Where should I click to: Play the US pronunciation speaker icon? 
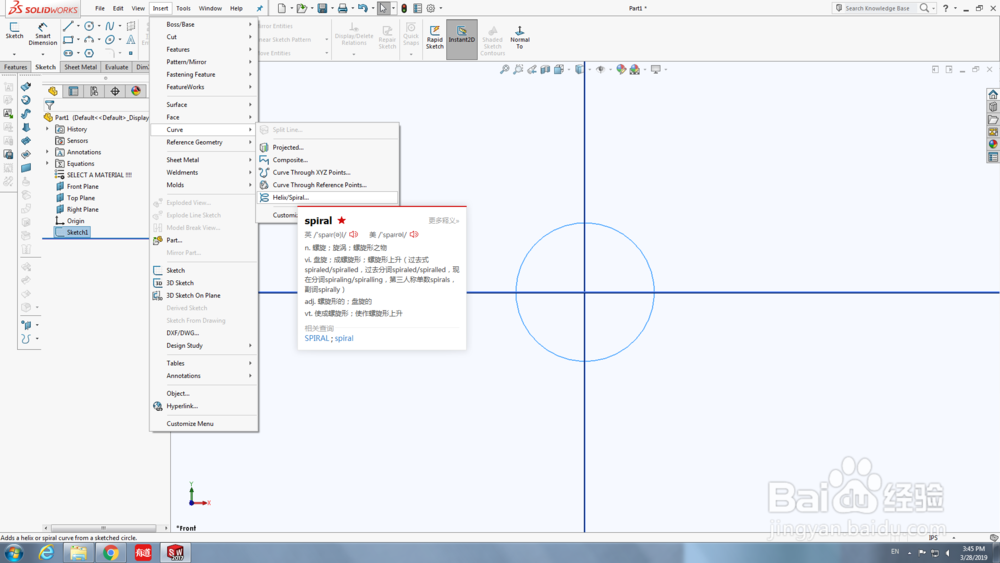(x=414, y=235)
